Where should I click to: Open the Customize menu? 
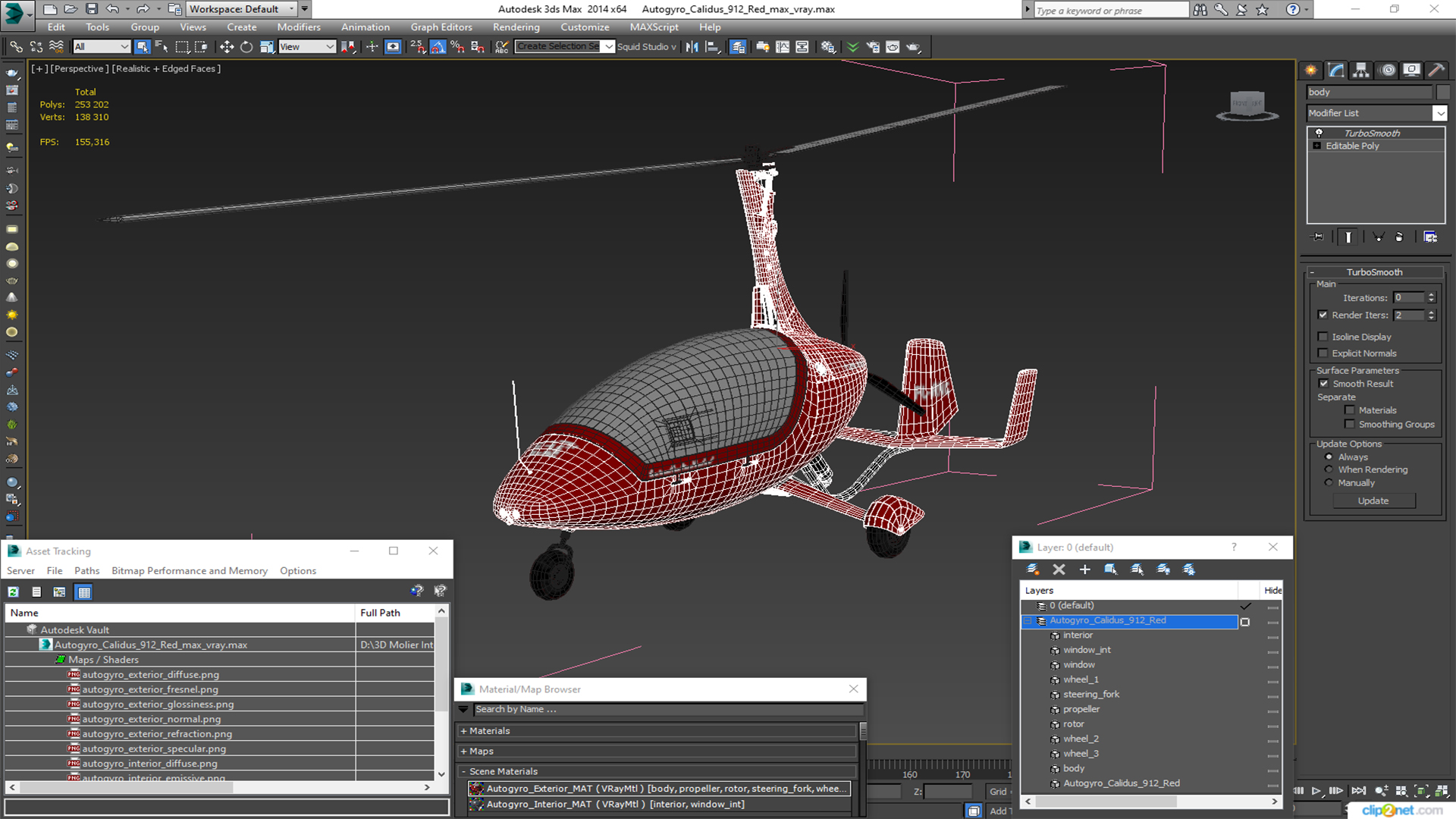(x=585, y=27)
